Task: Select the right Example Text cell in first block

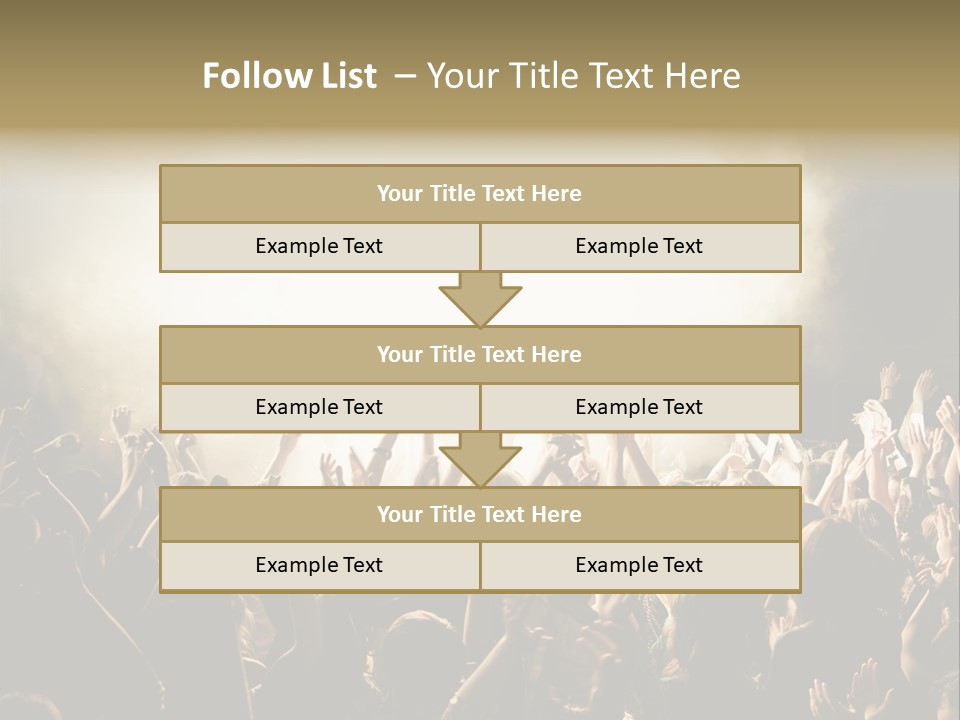Action: pos(640,247)
